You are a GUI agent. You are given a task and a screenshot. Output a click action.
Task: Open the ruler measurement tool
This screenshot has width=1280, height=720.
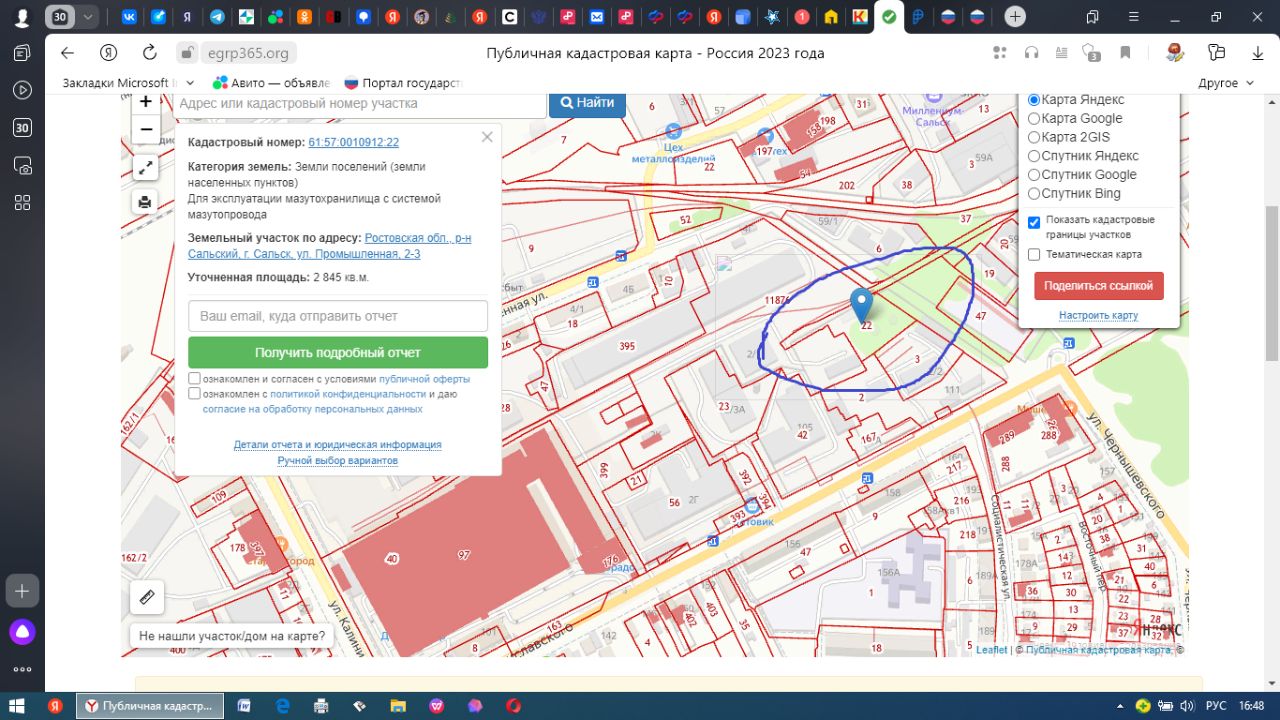click(147, 598)
